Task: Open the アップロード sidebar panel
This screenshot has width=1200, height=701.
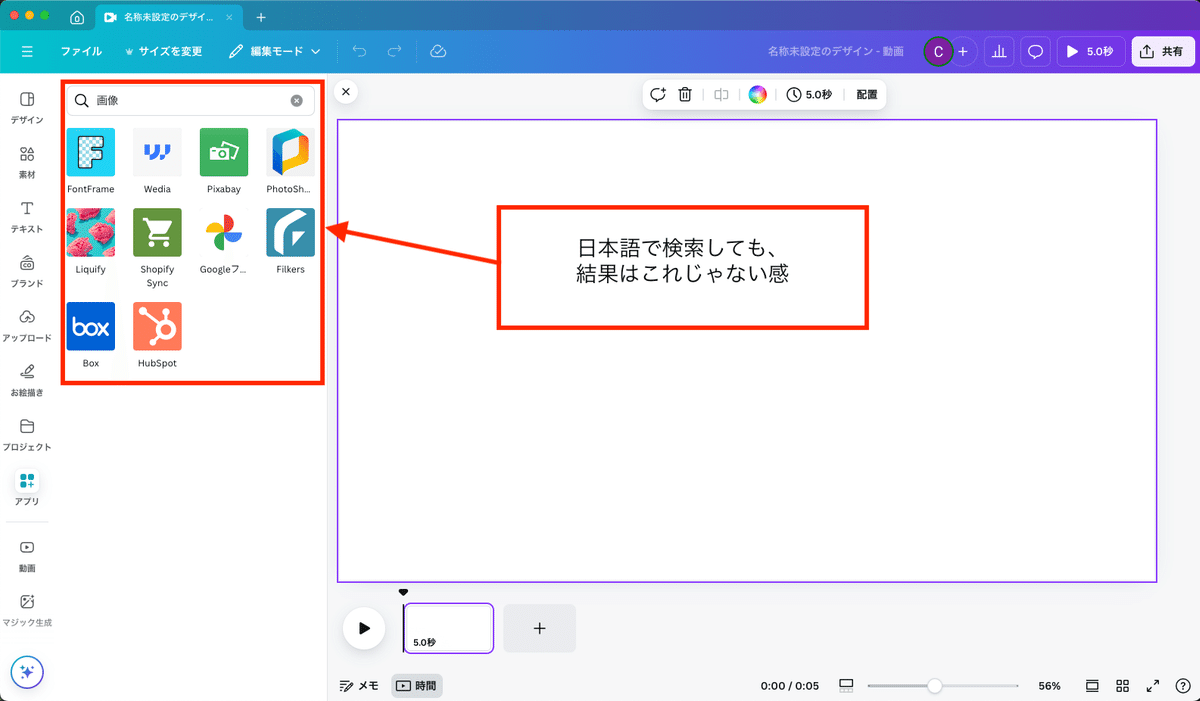Action: pos(27,326)
